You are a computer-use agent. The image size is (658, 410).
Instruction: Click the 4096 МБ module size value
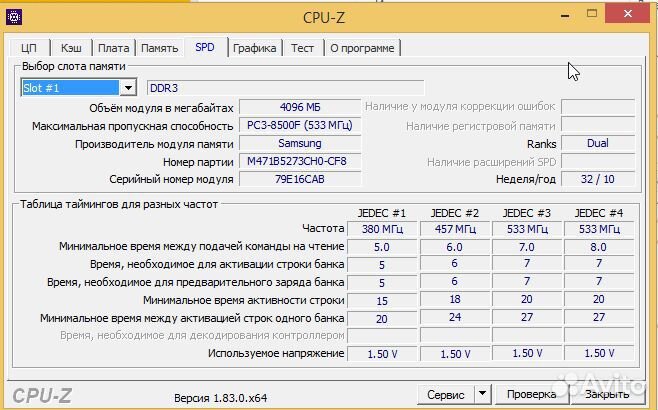(300, 107)
